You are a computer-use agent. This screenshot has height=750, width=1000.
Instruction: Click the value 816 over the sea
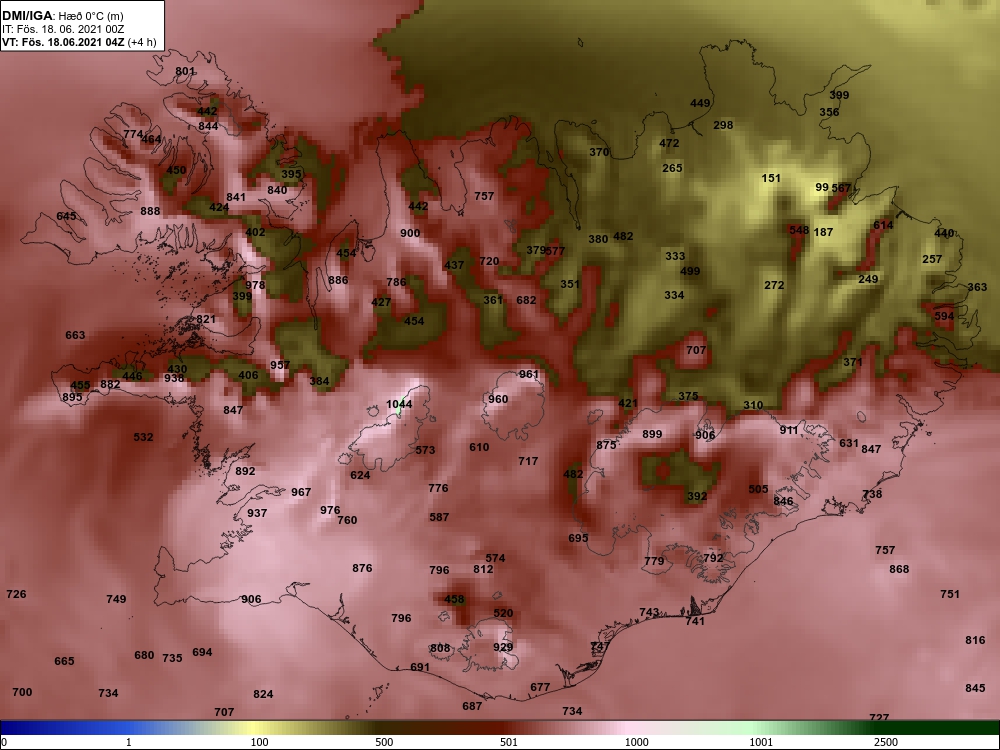tap(975, 640)
